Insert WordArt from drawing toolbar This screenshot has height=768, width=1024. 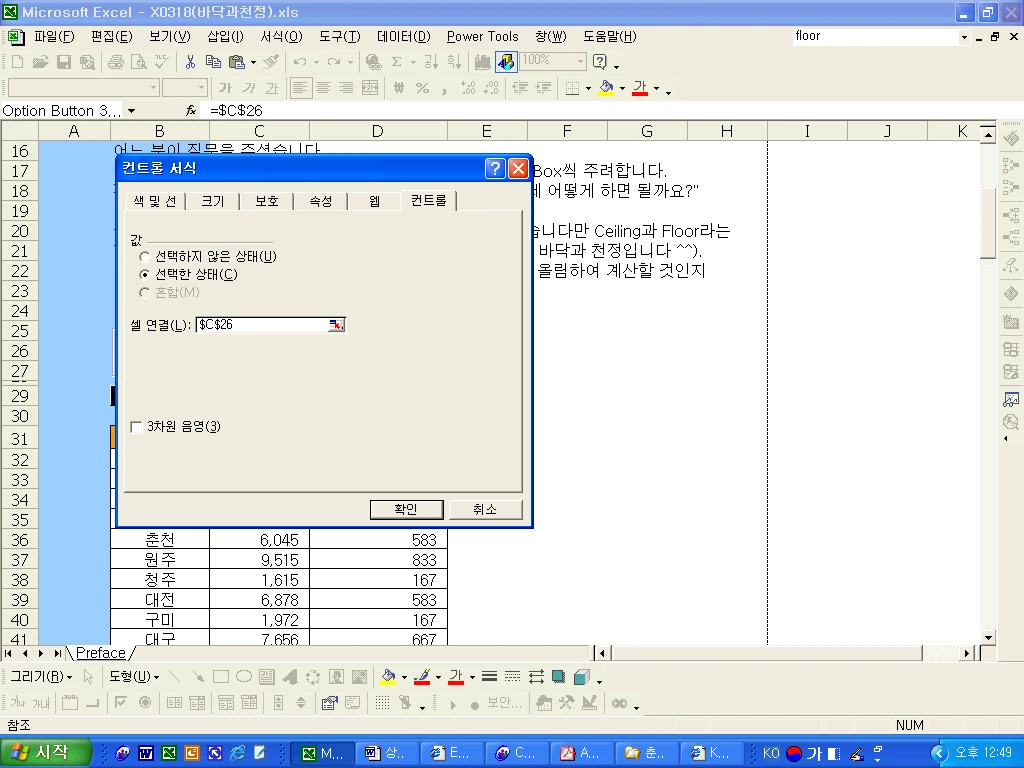(x=290, y=677)
